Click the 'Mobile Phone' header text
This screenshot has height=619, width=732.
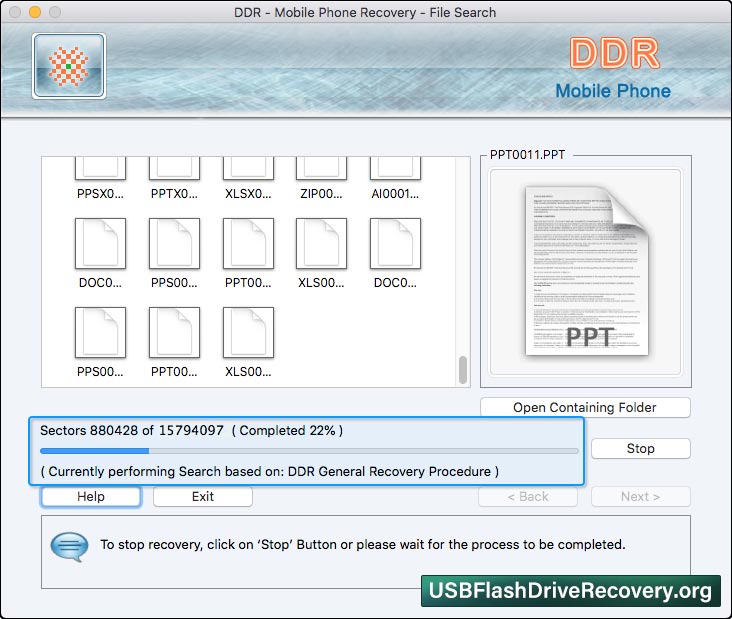click(613, 91)
